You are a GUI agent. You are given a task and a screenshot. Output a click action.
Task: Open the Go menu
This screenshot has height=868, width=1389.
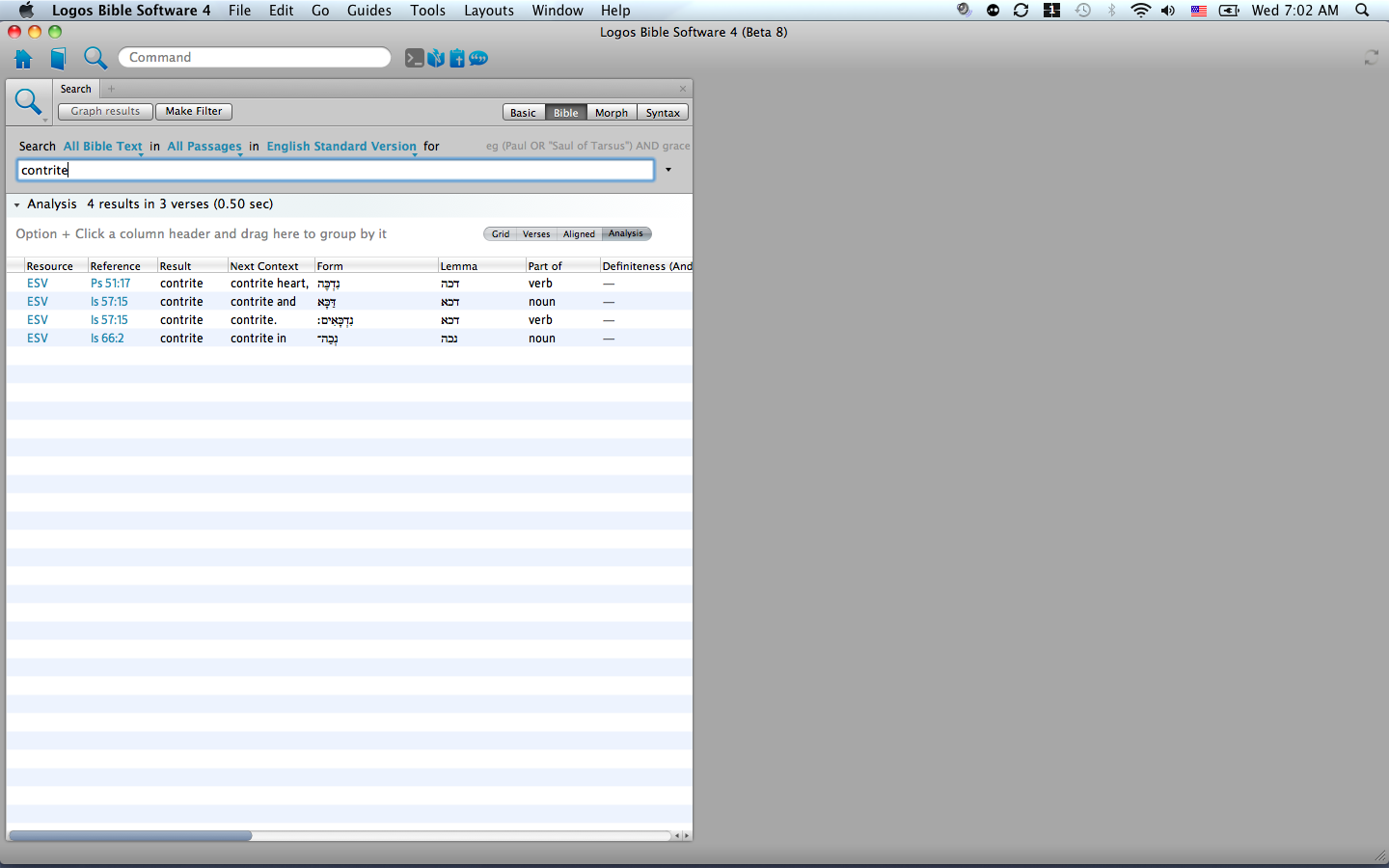320,10
